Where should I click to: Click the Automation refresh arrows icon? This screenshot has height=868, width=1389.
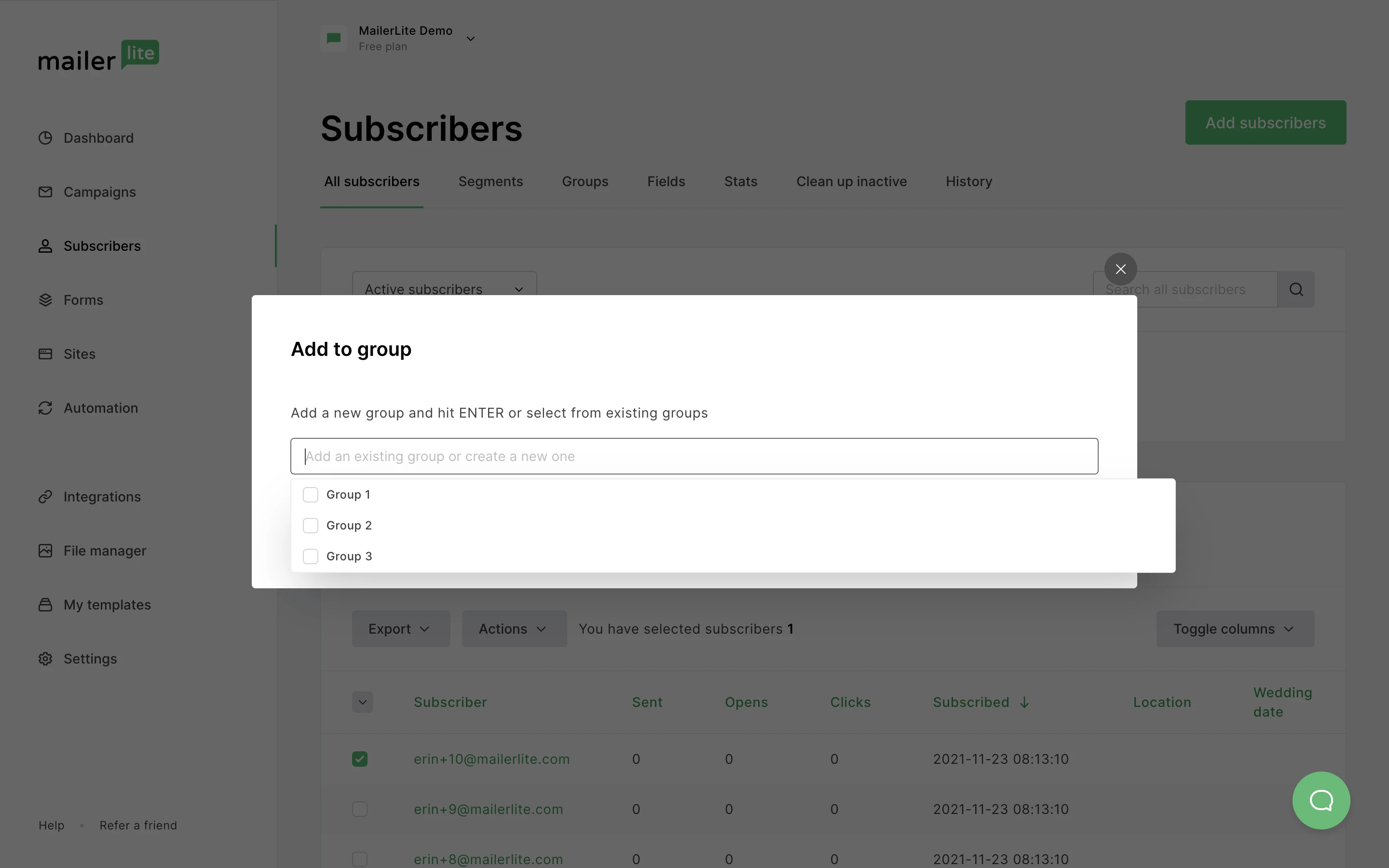45,407
